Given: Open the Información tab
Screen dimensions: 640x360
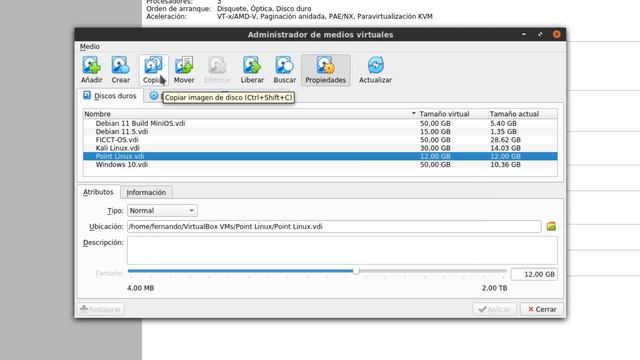Looking at the screenshot, I should pos(146,192).
